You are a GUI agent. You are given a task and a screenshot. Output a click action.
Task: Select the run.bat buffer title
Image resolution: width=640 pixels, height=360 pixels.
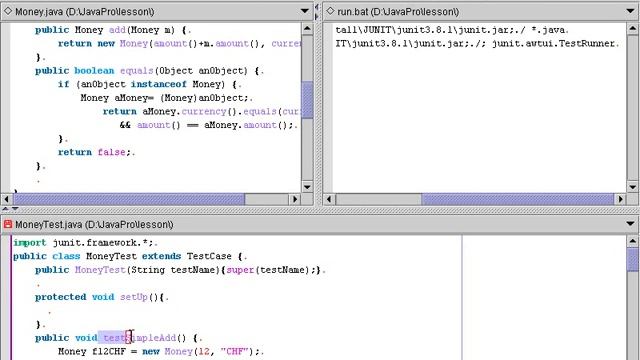coord(398,12)
